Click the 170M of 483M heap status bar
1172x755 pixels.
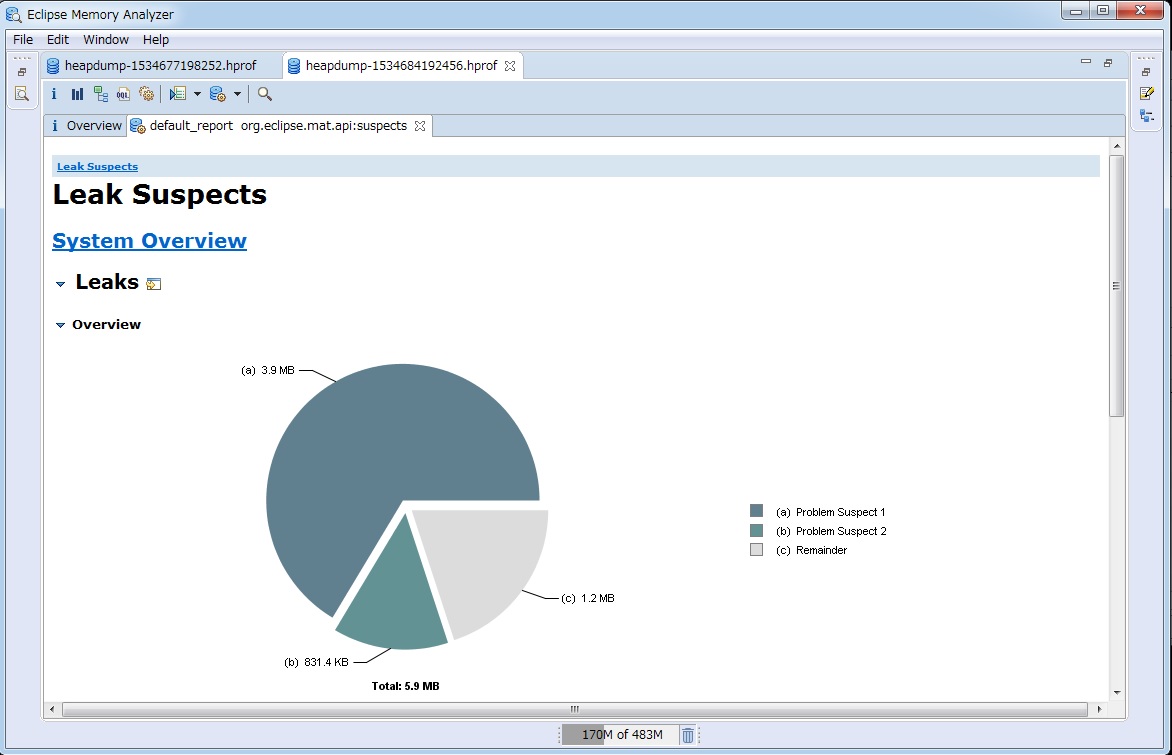pos(621,735)
